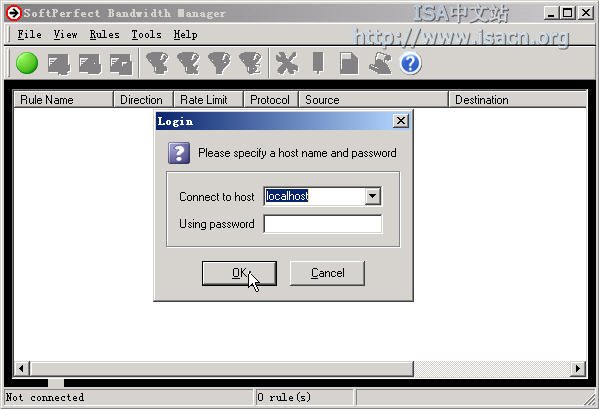
Task: Expand the Connect to host dropdown arrow
Action: pos(372,196)
